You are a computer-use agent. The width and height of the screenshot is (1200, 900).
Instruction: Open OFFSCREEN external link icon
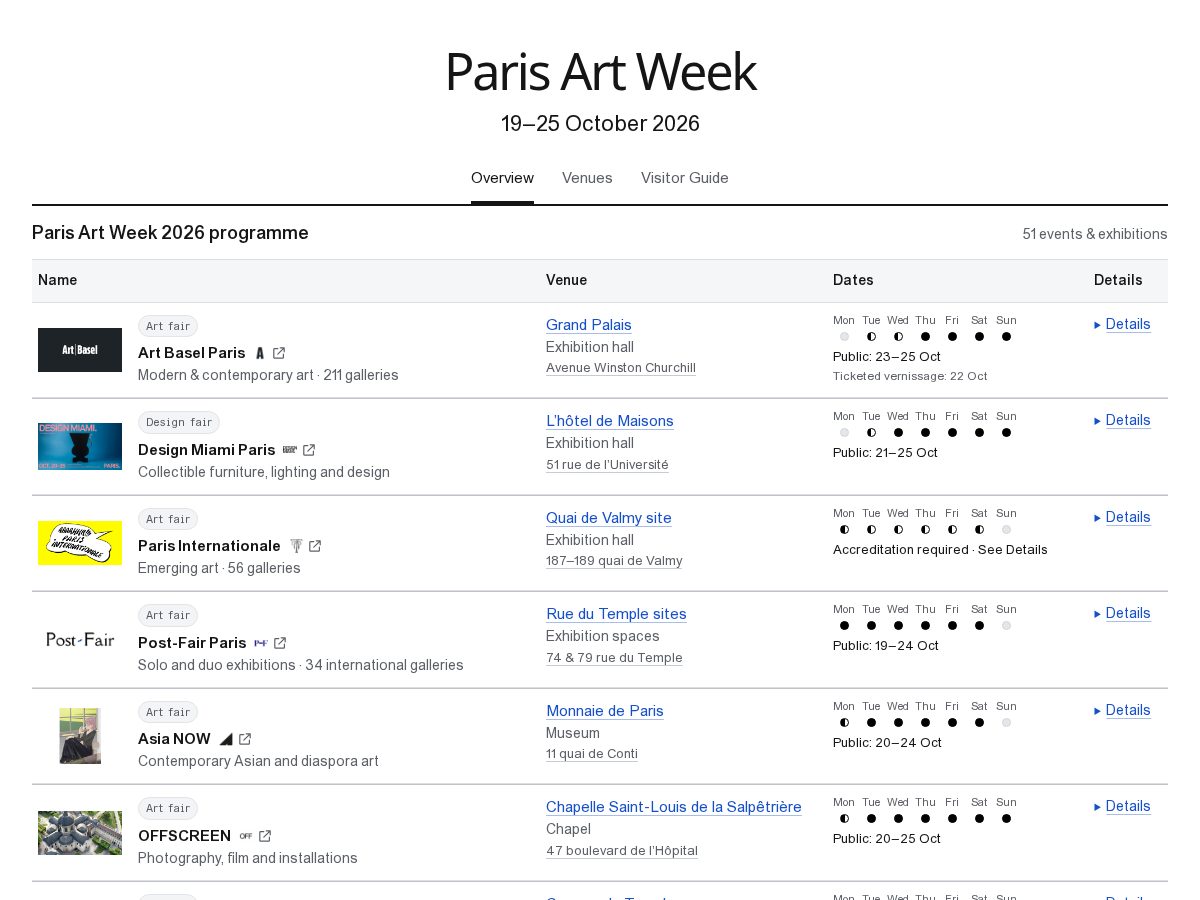coord(265,836)
